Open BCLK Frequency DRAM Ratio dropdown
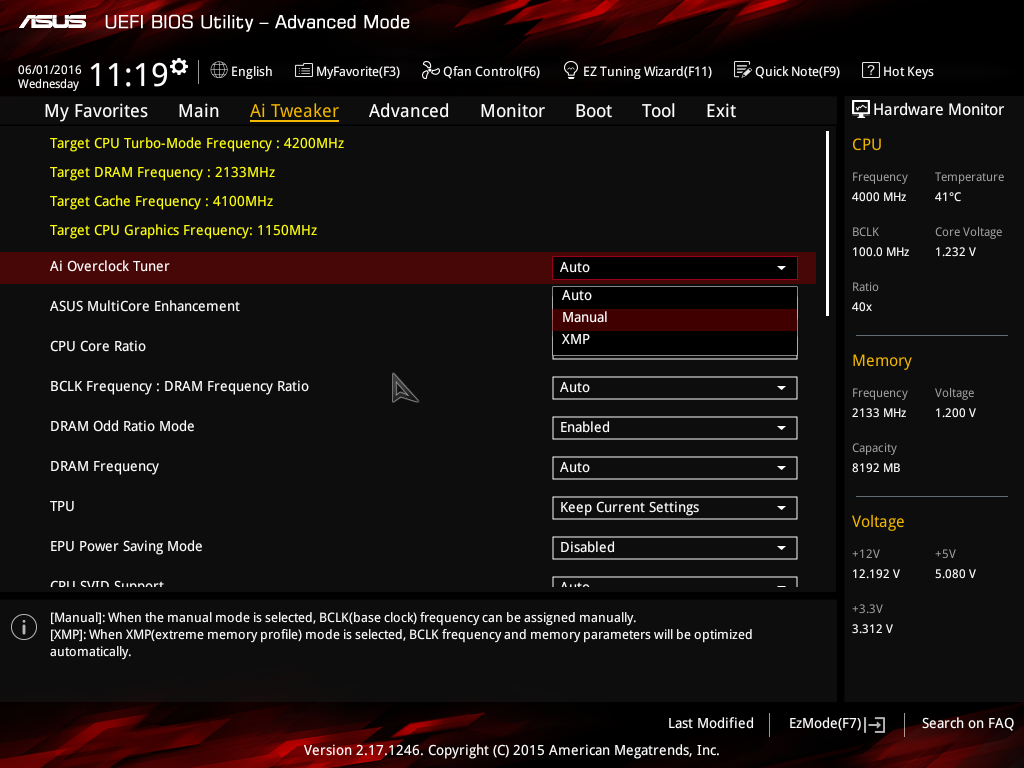 pyautogui.click(x=675, y=387)
